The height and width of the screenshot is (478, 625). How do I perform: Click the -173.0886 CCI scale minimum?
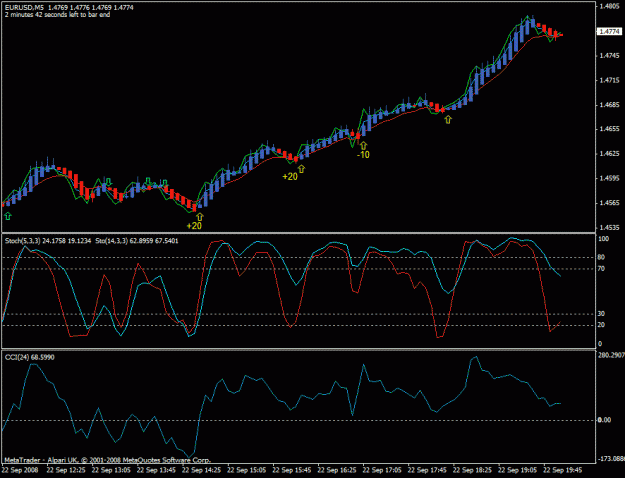pos(610,459)
